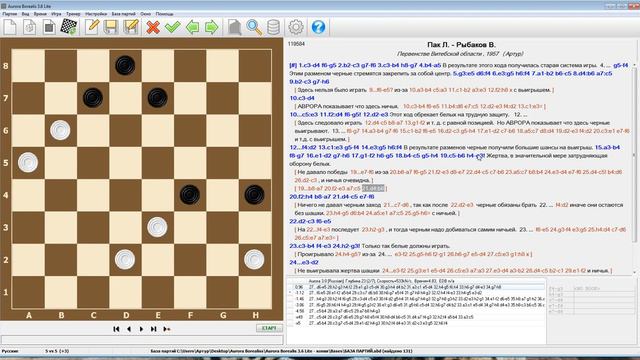The width and height of the screenshot is (640, 360).
Task: Click the floppy disk with pencil icon
Action: (131, 27)
